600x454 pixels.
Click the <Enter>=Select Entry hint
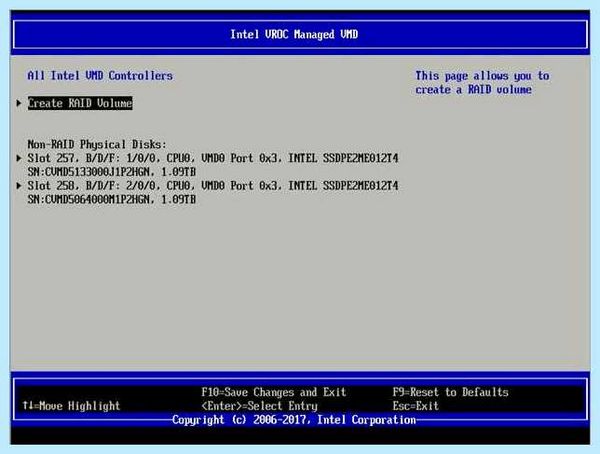pyautogui.click(x=259, y=406)
